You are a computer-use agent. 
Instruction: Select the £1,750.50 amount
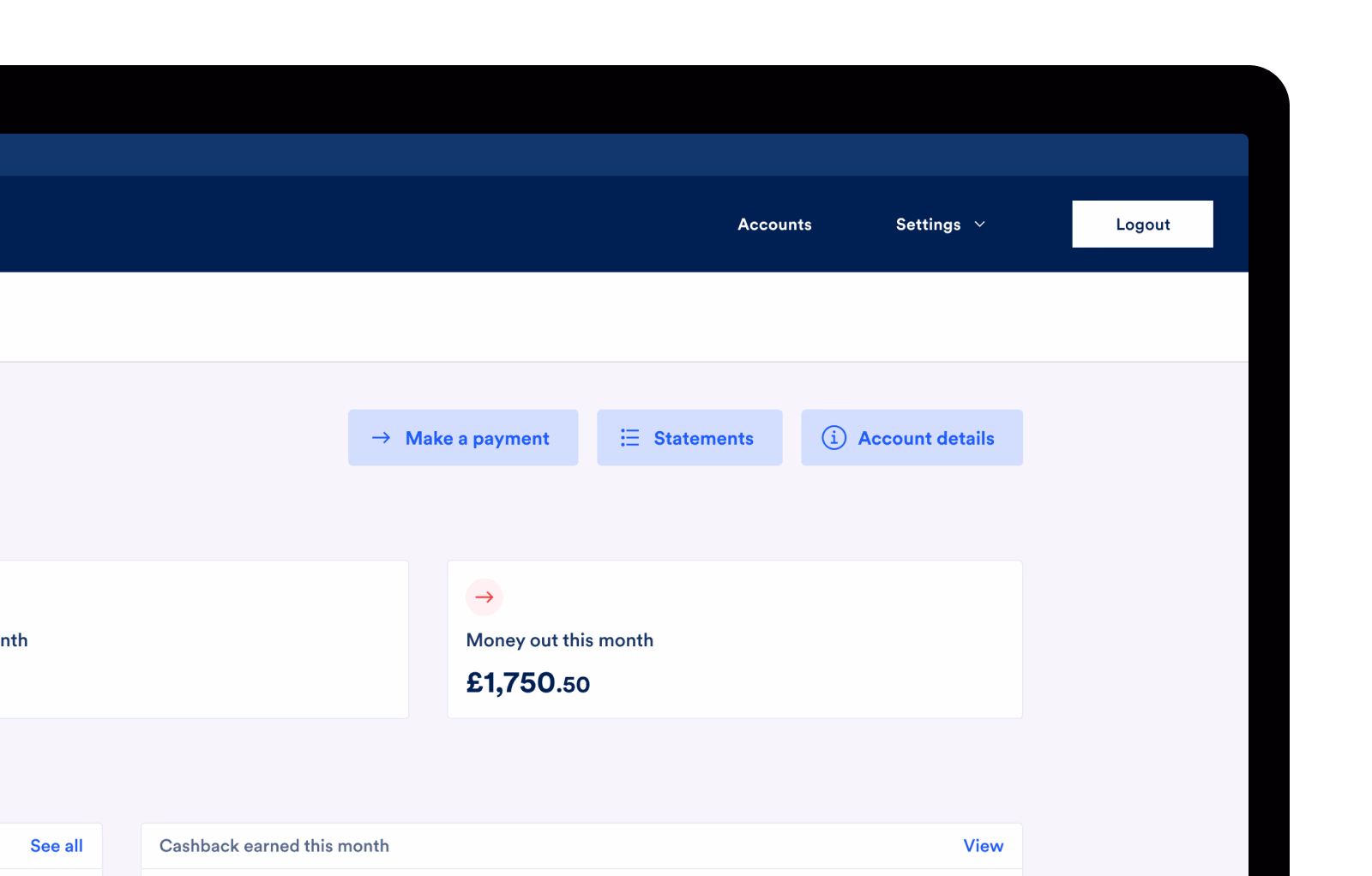click(x=528, y=683)
